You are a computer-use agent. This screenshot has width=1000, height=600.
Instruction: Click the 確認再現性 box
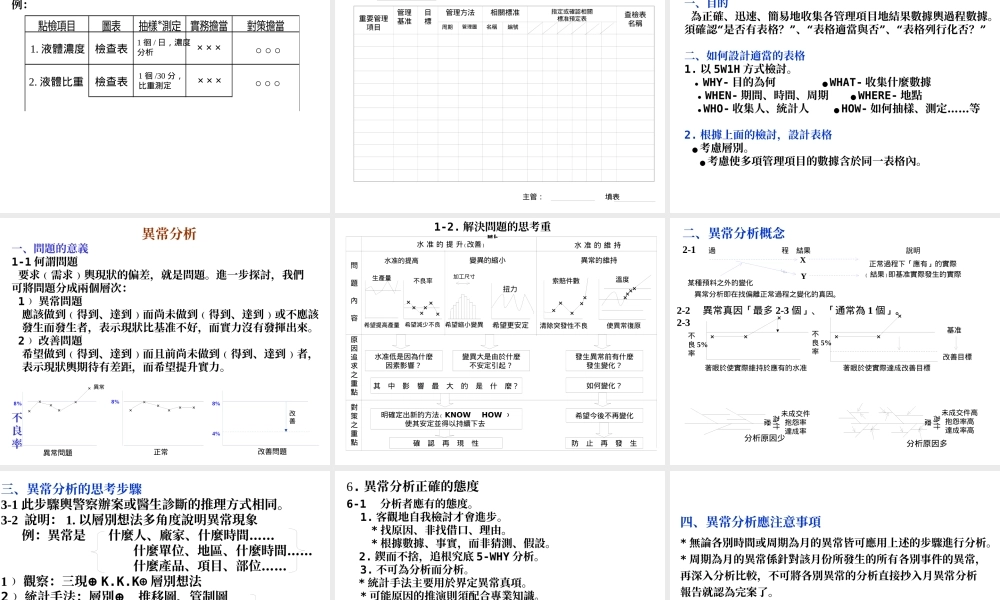tap(446, 443)
